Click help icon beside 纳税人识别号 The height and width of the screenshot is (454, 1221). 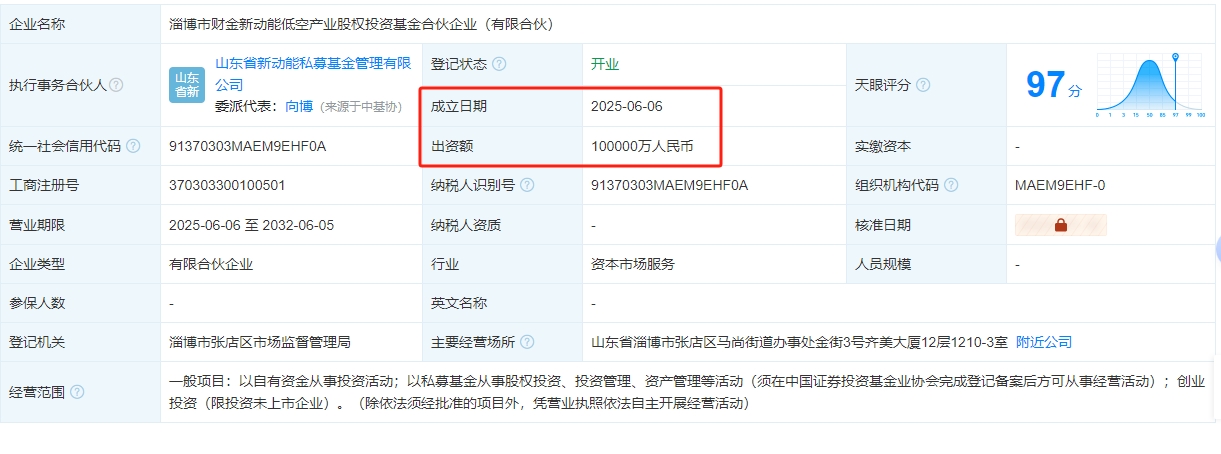[x=527, y=185]
